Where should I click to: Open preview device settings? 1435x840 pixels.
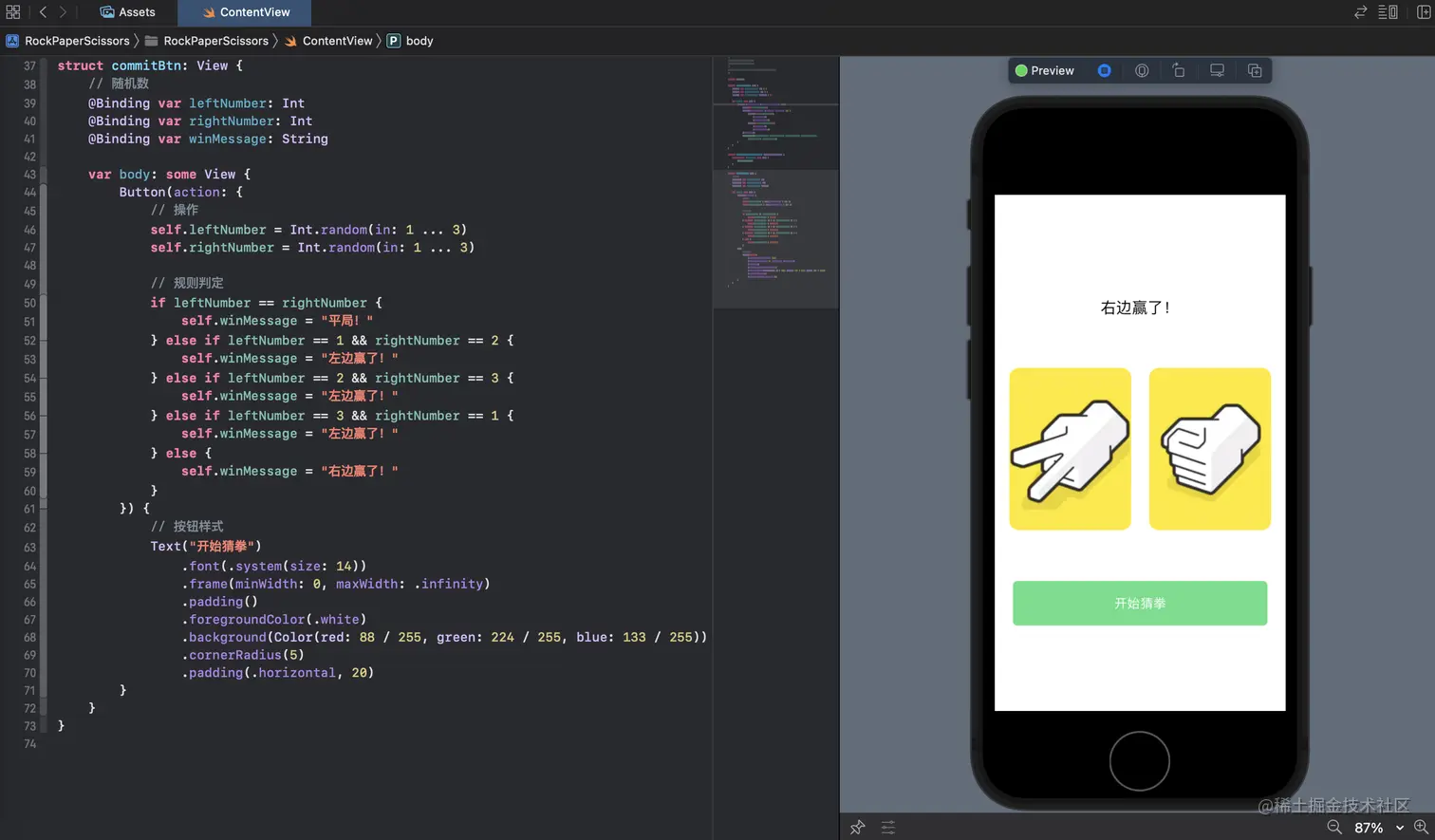[1217, 70]
